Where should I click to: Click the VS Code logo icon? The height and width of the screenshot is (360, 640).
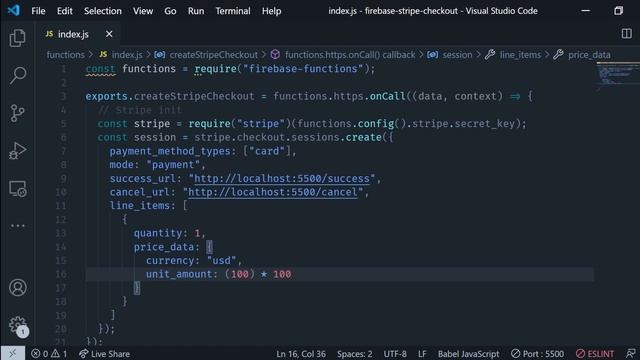(x=13, y=10)
